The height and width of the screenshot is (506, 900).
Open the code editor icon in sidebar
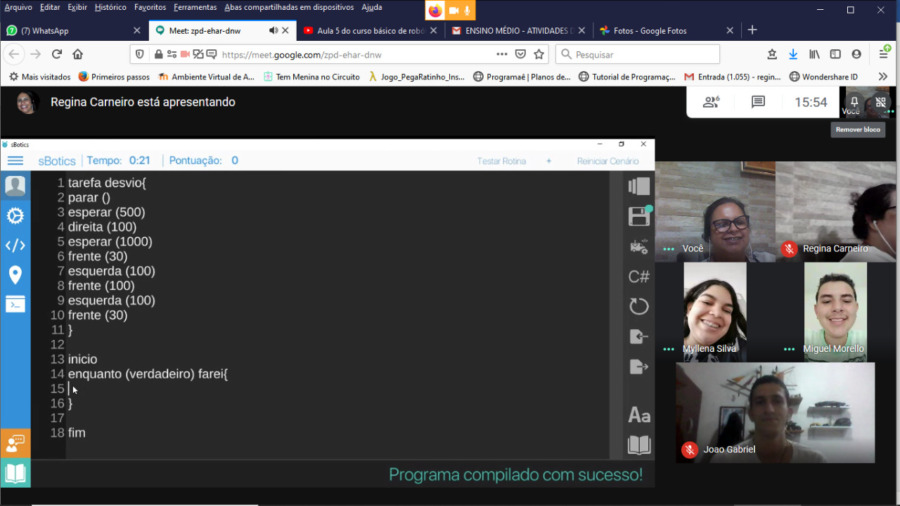click(x=15, y=245)
